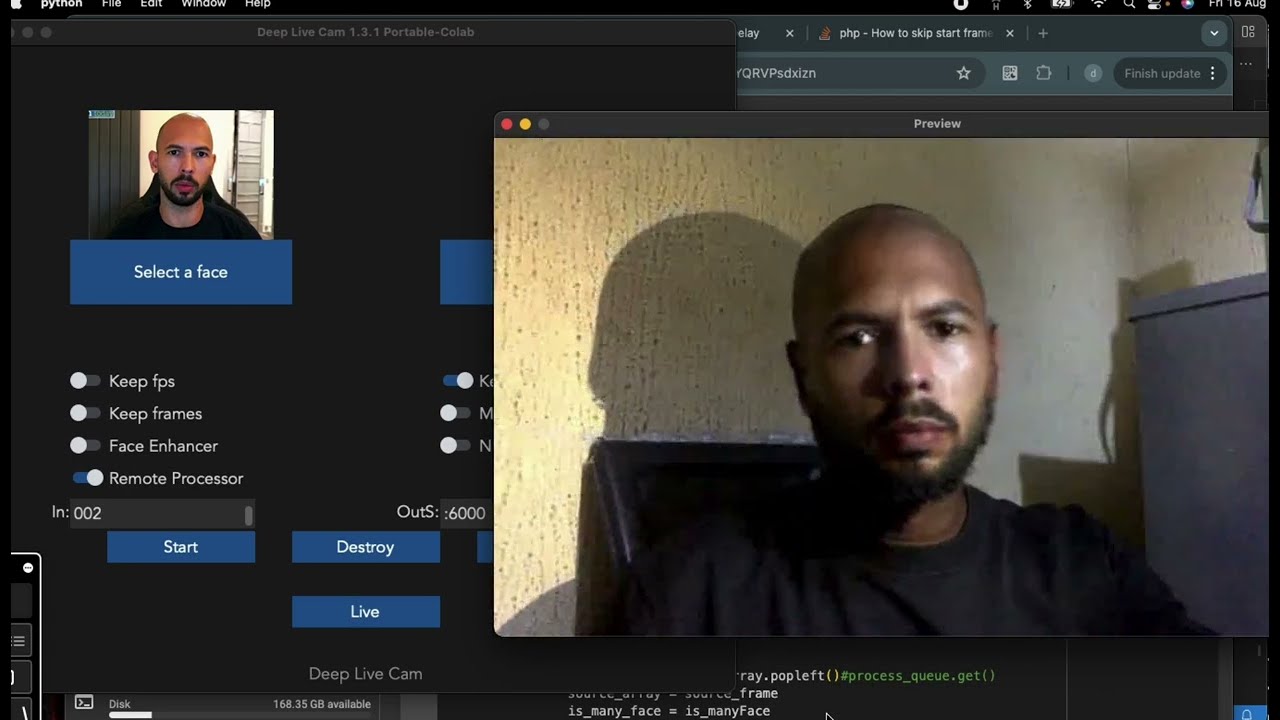This screenshot has width=1280, height=720.
Task: Open the Wi-Fi menu bar icon
Action: coord(1099,4)
